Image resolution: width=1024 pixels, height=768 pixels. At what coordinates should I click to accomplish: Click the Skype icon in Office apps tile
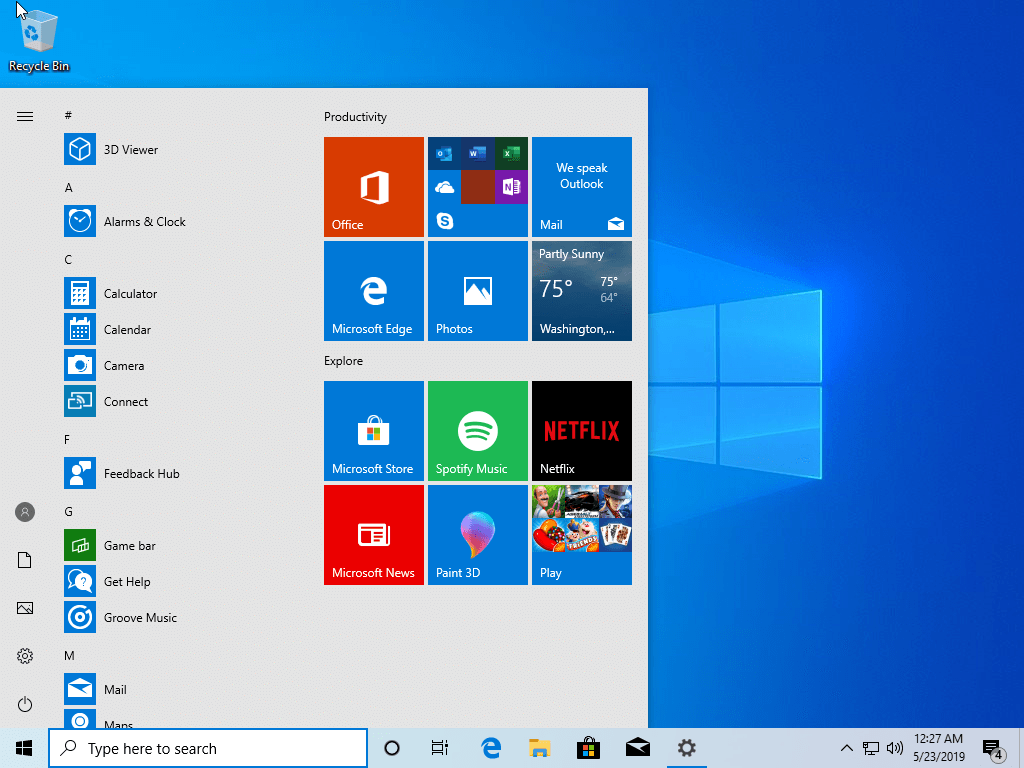[x=445, y=221]
